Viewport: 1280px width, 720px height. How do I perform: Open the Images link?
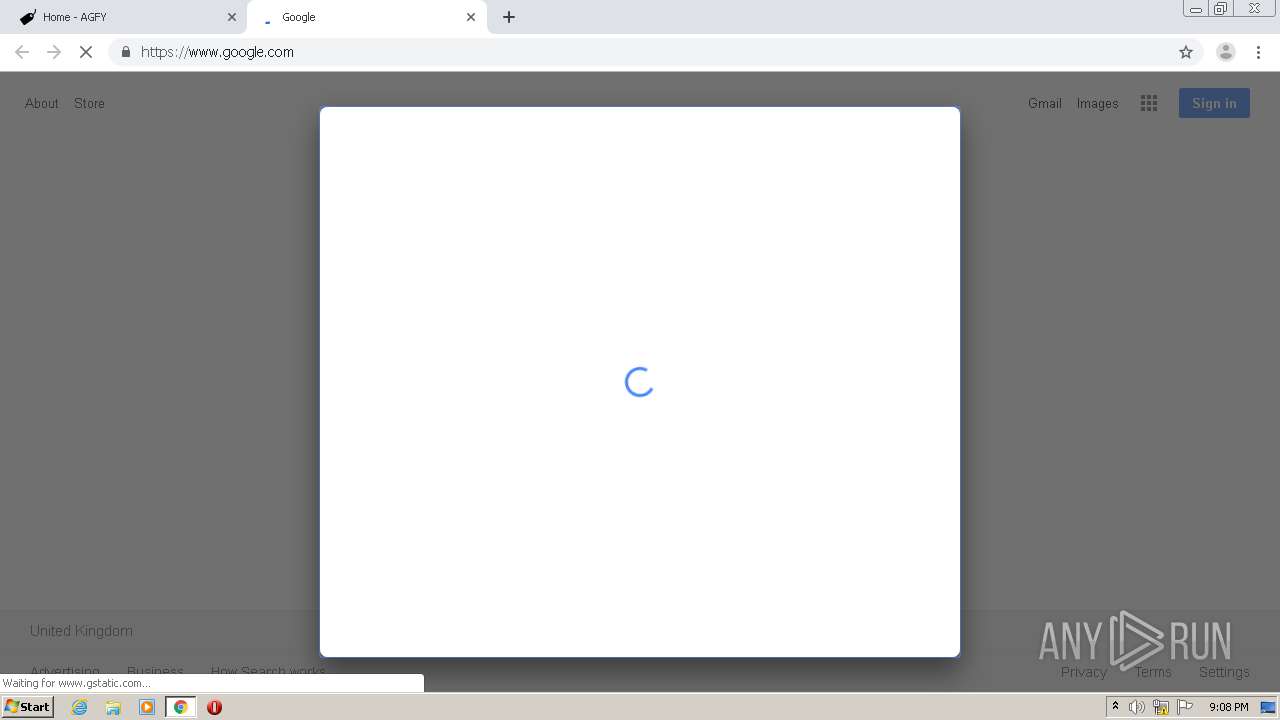(1097, 103)
